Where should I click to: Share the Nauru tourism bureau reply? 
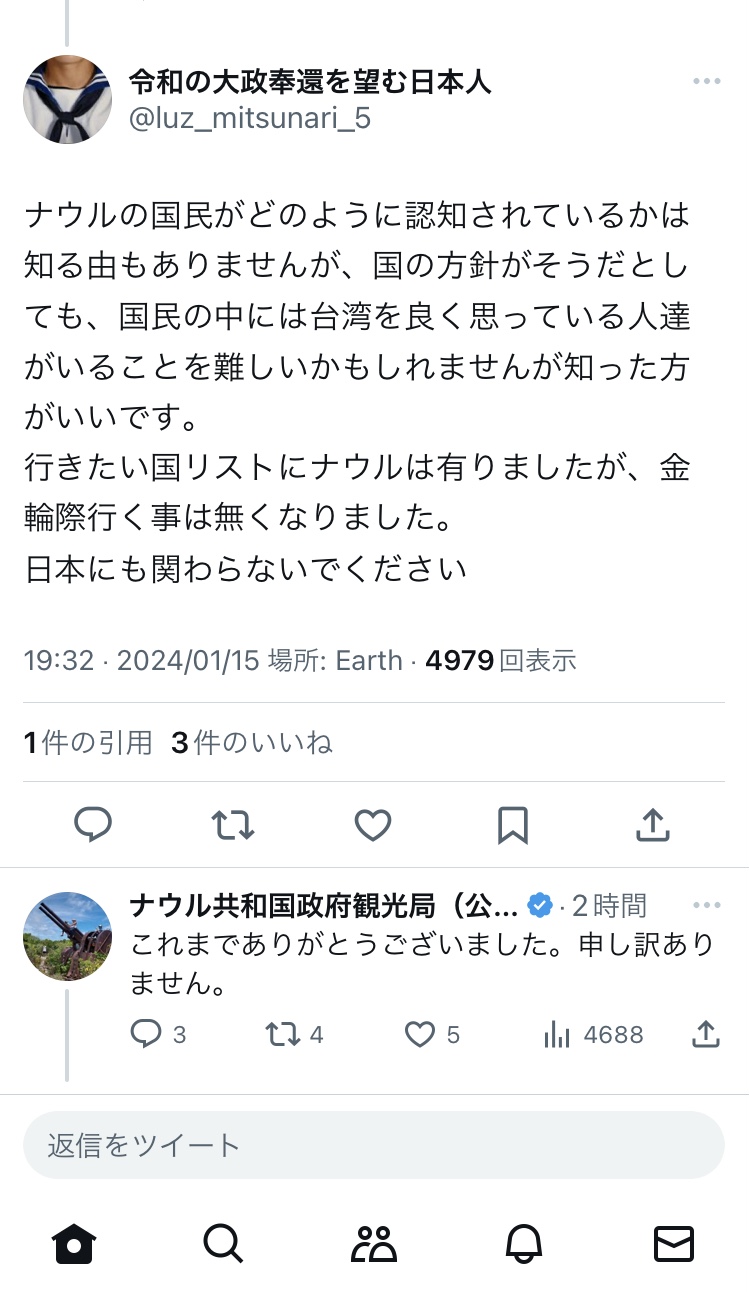point(706,1034)
